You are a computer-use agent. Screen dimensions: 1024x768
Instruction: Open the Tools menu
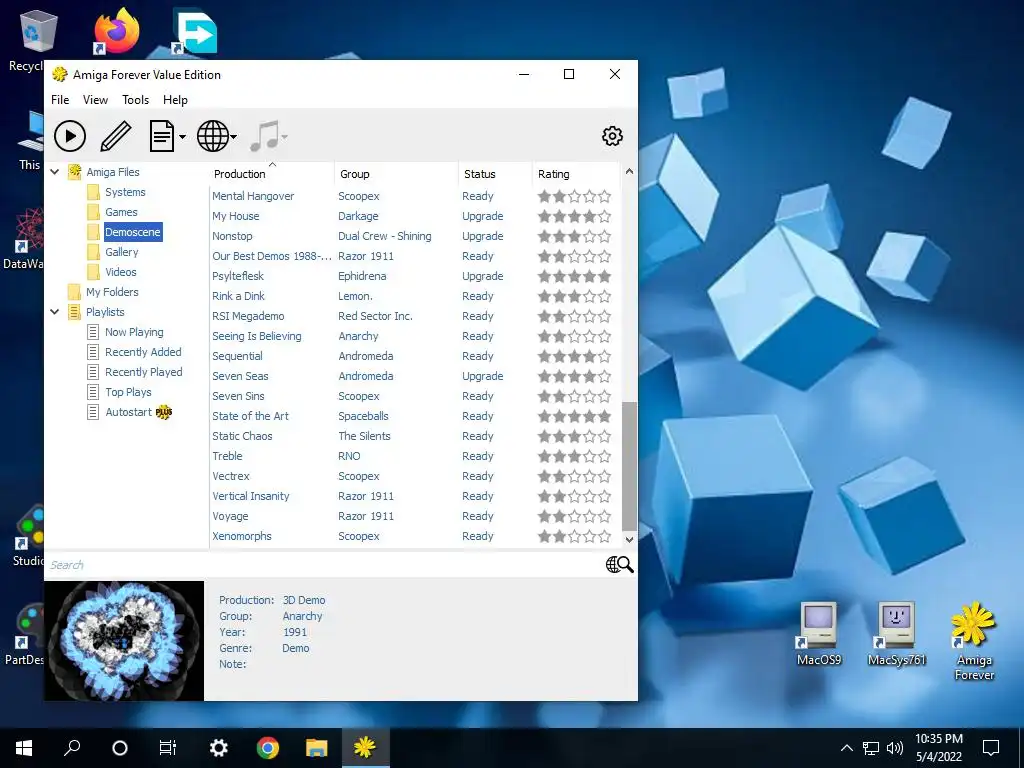135,100
